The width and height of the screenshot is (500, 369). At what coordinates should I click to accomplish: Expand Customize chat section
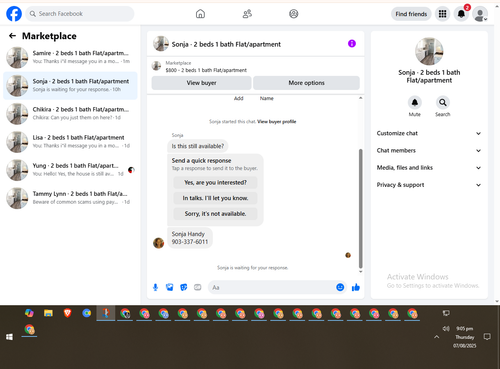point(429,133)
